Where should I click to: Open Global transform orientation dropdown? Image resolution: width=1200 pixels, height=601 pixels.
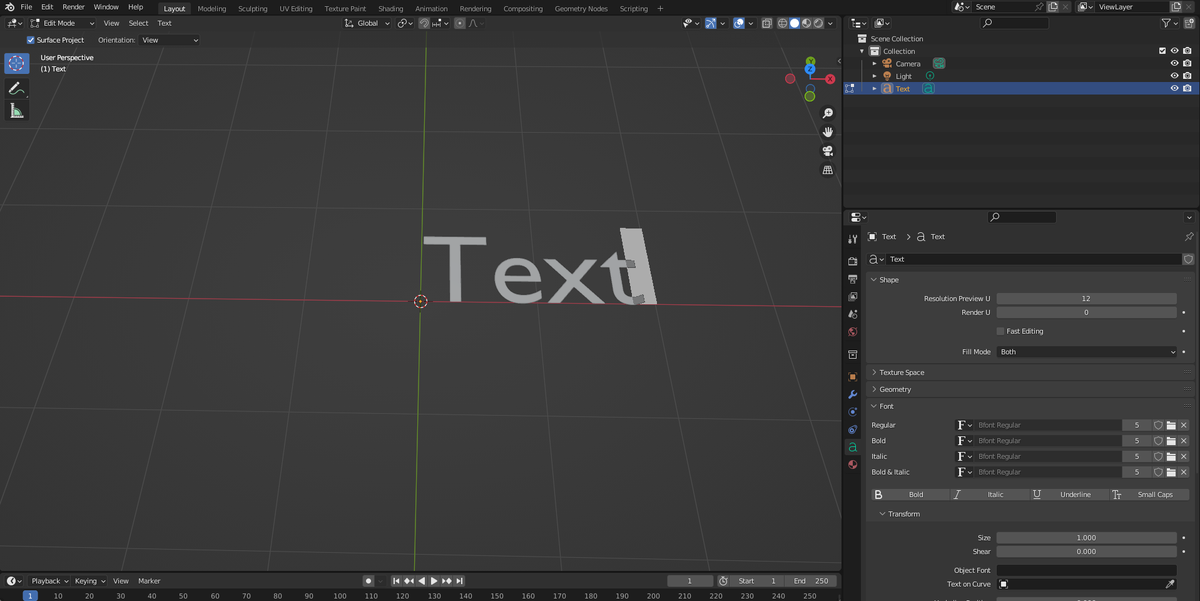tap(367, 23)
